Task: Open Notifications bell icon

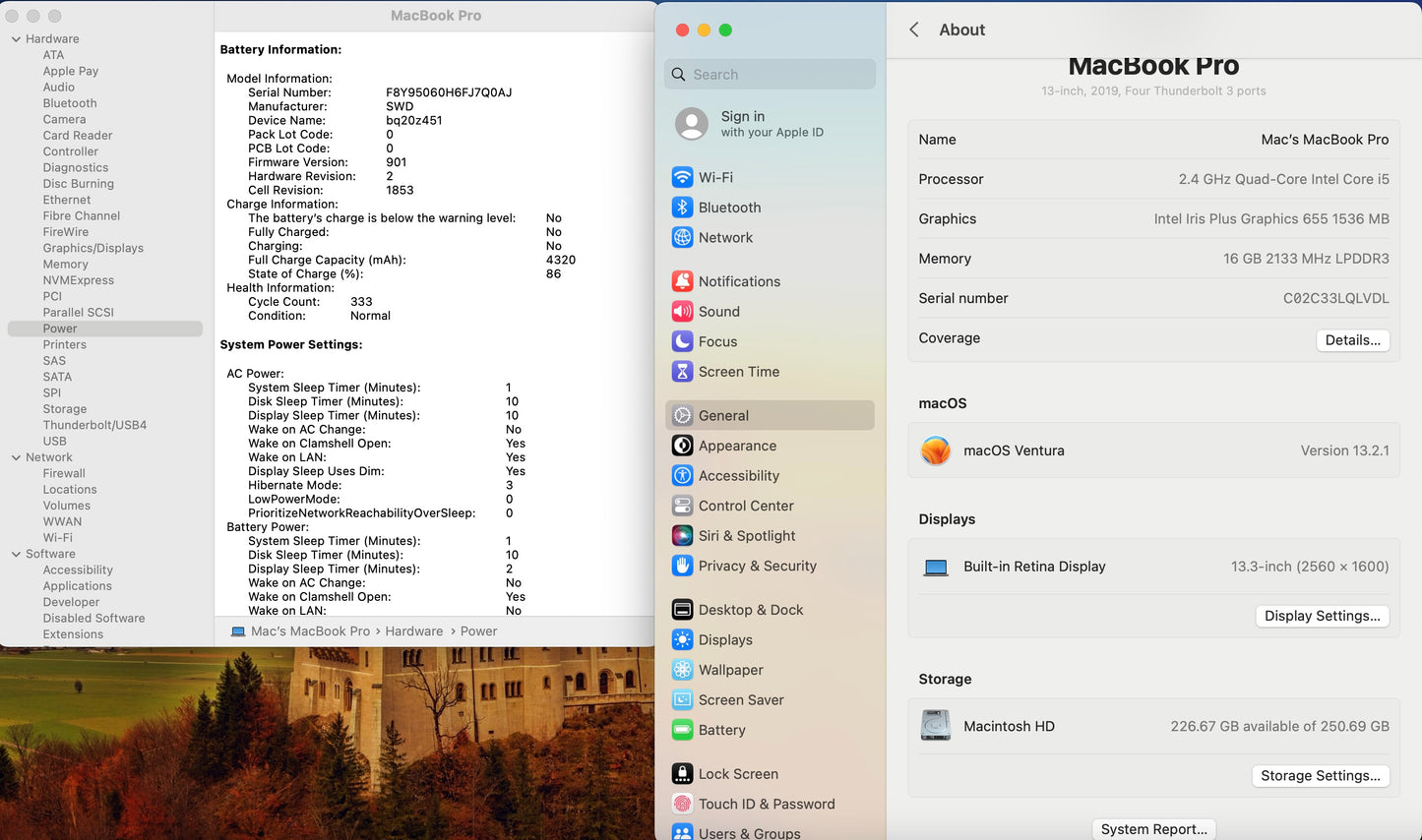Action: pyautogui.click(x=682, y=281)
